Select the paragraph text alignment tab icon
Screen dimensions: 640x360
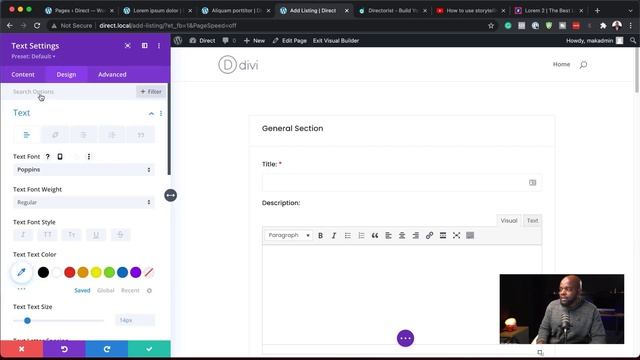coord(27,135)
